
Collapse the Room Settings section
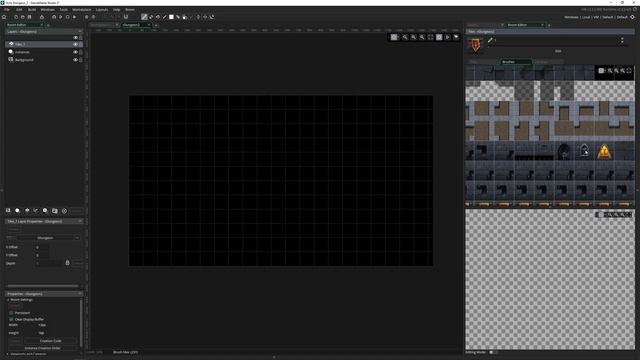(8, 300)
